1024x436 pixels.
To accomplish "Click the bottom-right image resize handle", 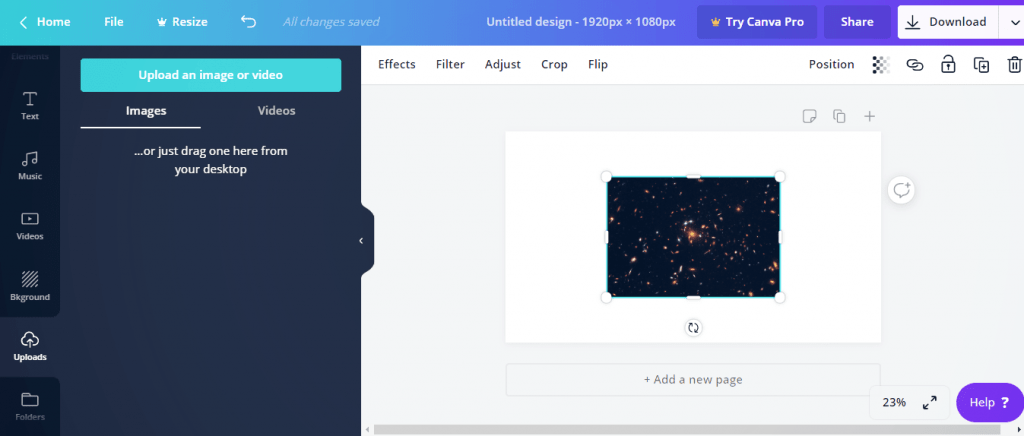I will point(779,297).
